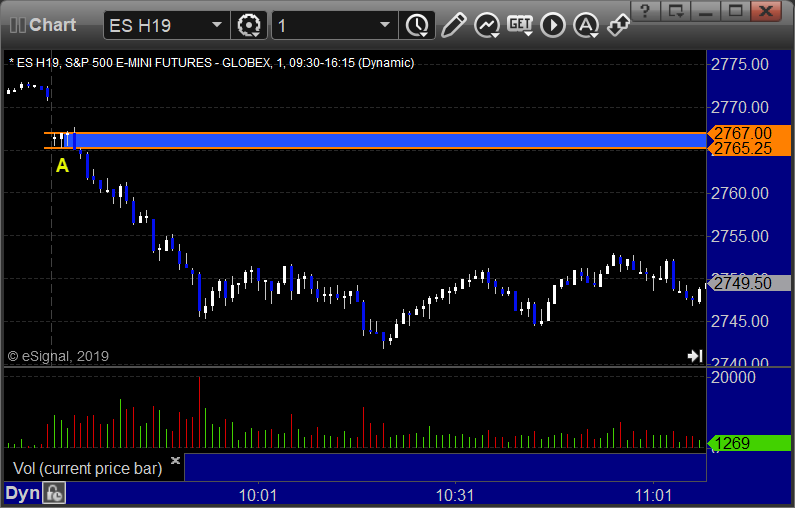Image resolution: width=795 pixels, height=508 pixels.
Task: Click the scroll-to-latest-bar arrow icon
Action: [x=695, y=356]
